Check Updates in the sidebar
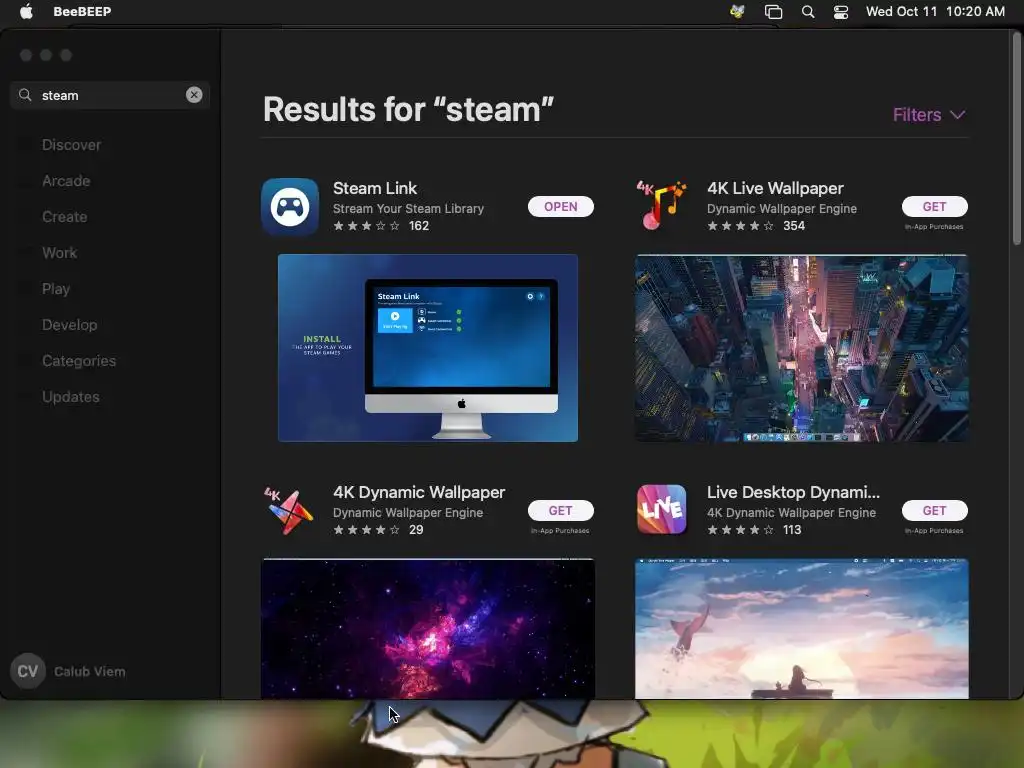 (71, 396)
